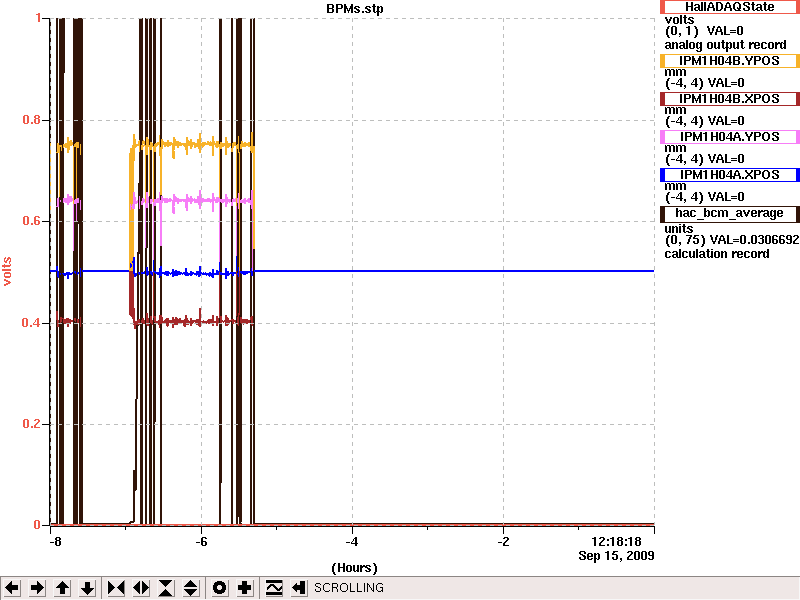Click the vertical volts axis label

tap(7, 271)
